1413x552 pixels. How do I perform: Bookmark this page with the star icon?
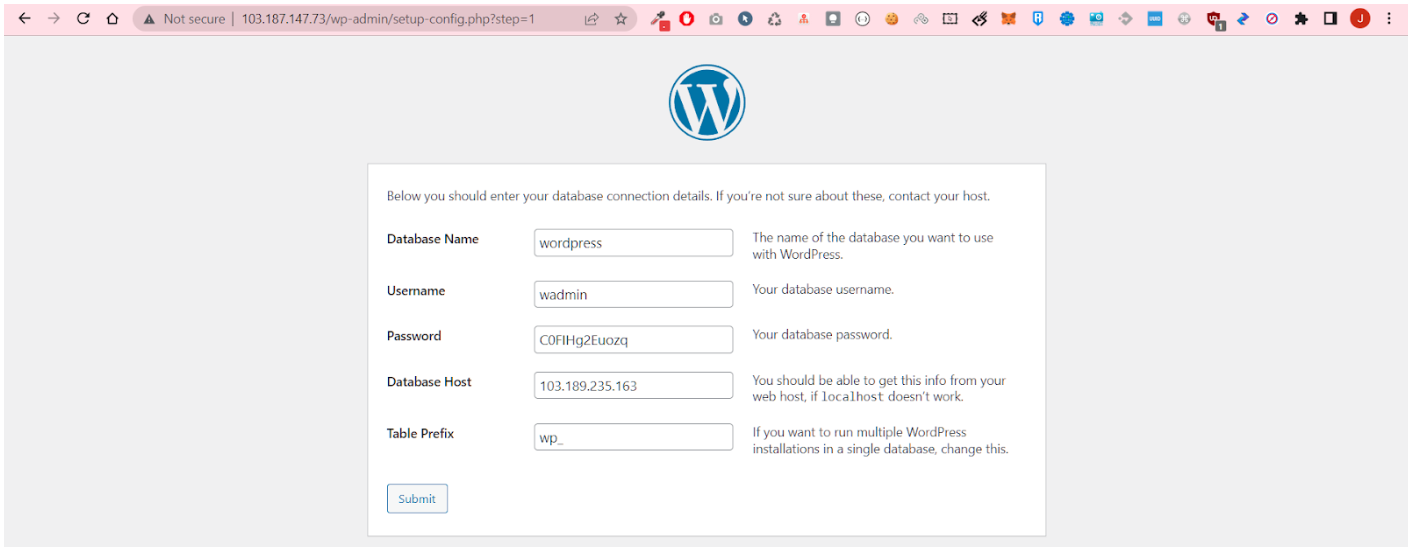pyautogui.click(x=620, y=18)
